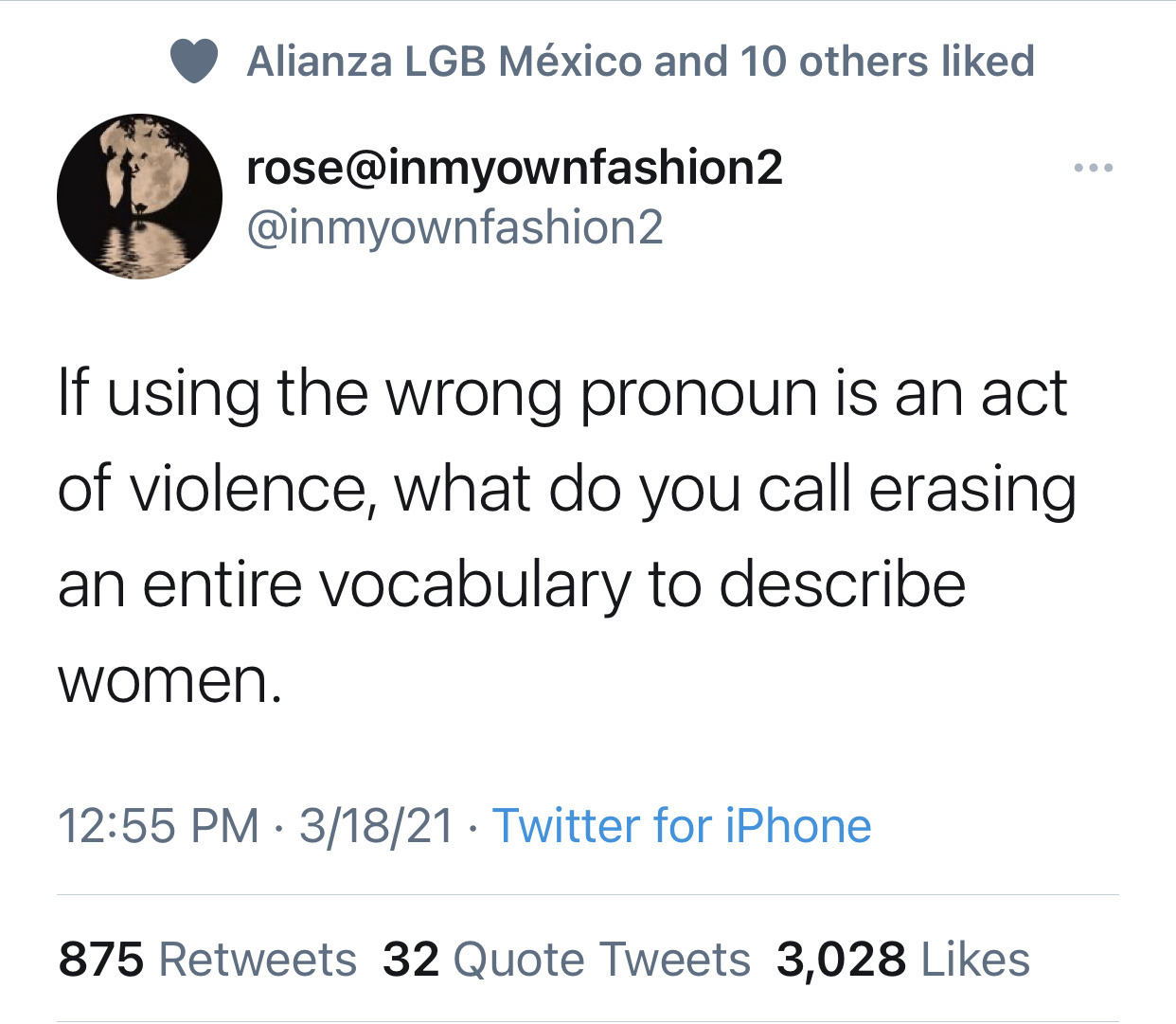This screenshot has height=1024, width=1176.
Task: Click the 3,028 like count number
Action: 840,960
